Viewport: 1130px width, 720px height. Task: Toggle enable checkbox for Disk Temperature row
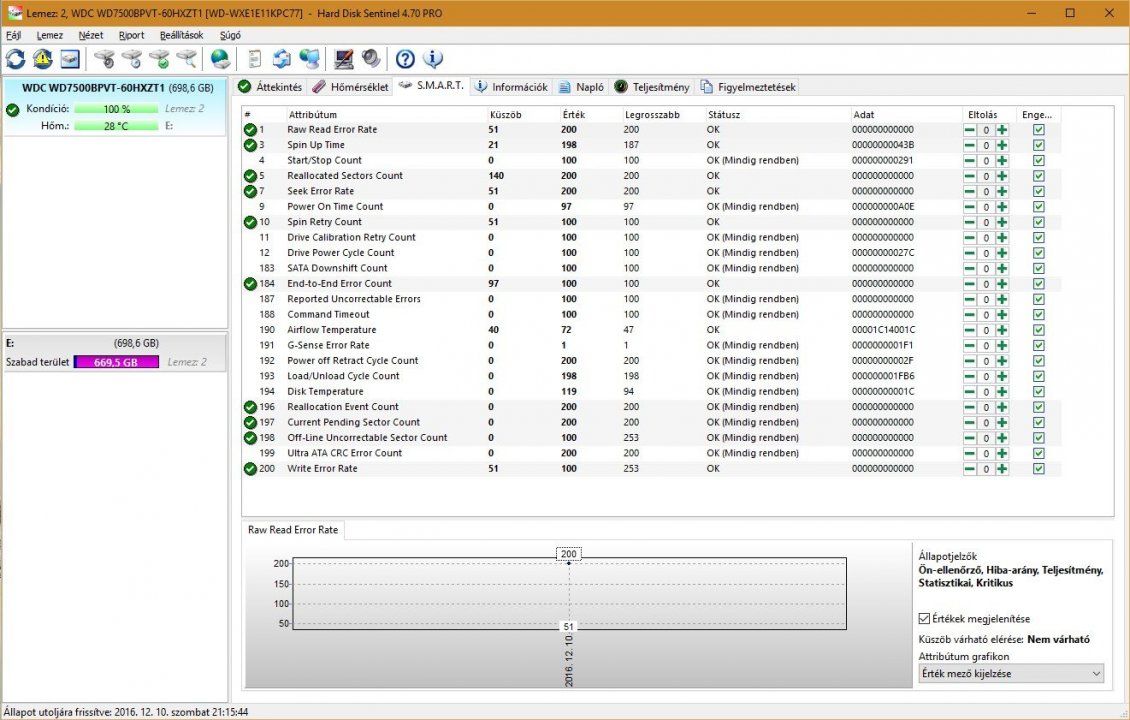[1038, 391]
